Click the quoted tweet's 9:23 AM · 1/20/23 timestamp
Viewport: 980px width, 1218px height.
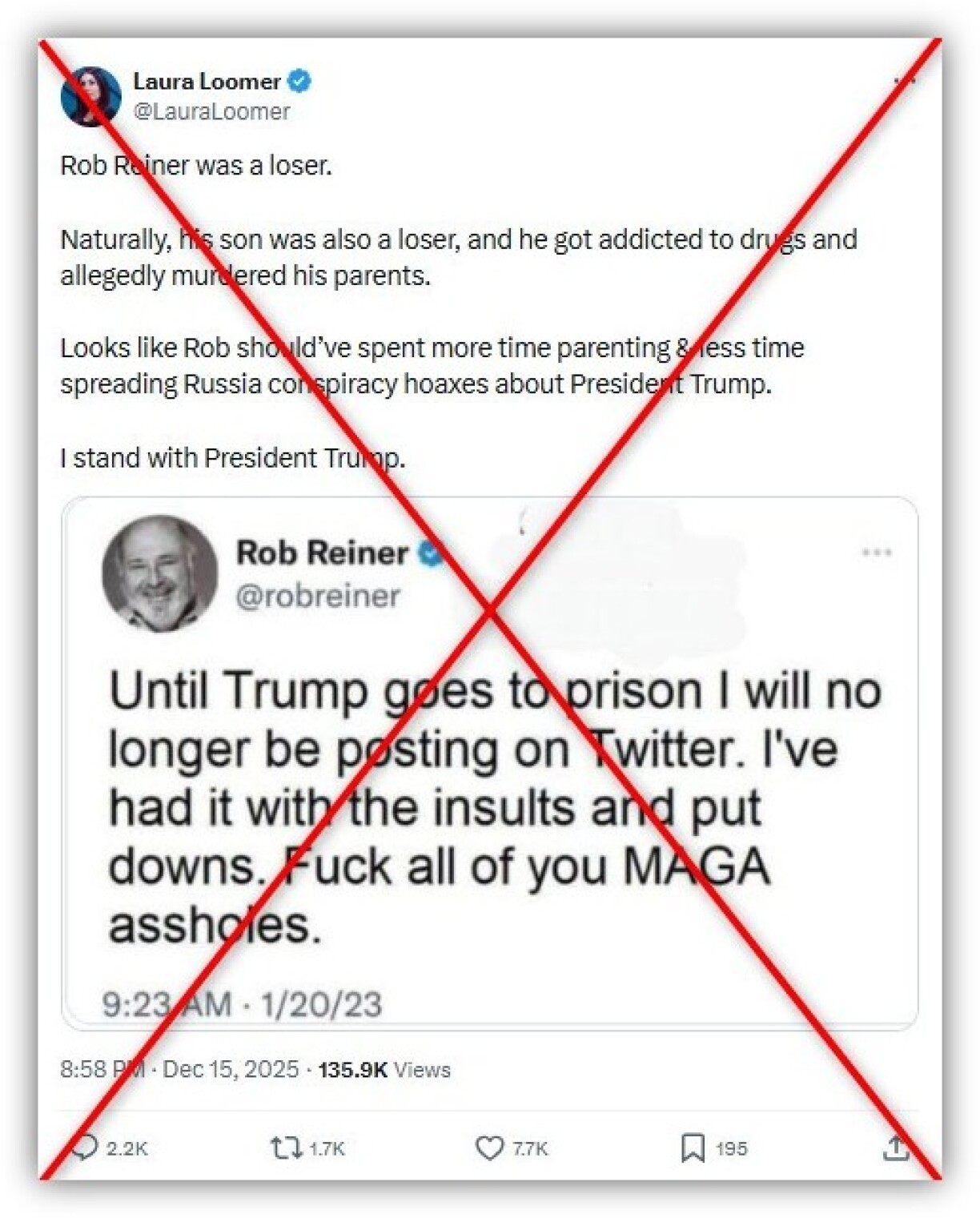tap(242, 1004)
